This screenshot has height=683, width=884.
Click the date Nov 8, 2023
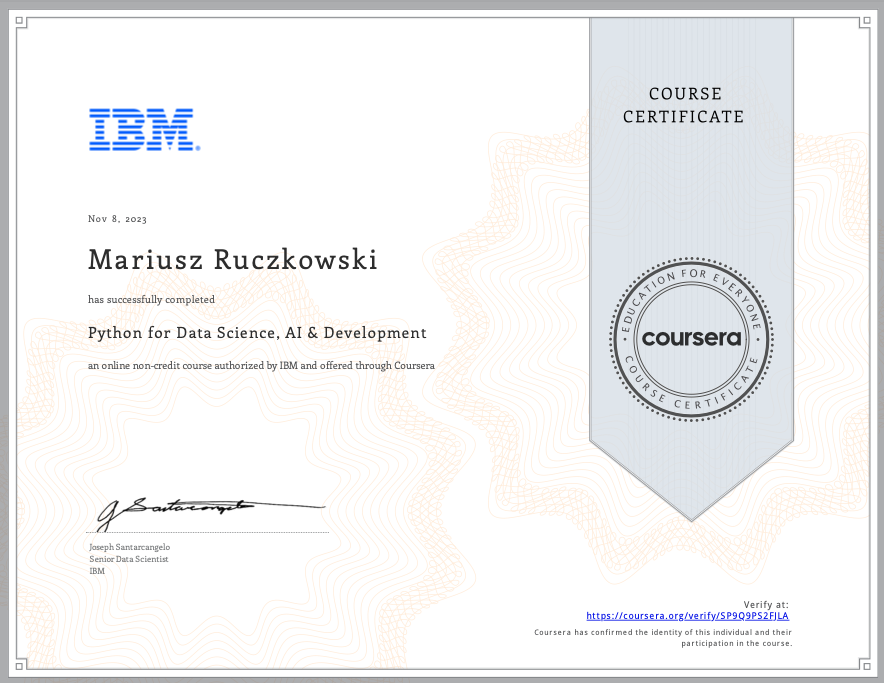point(117,219)
